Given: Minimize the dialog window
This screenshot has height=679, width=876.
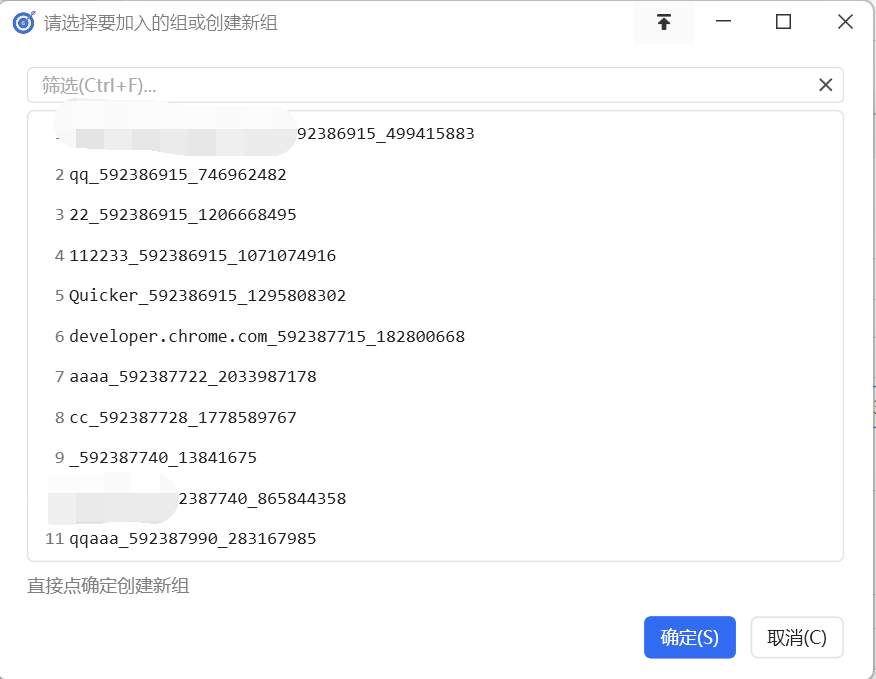Looking at the screenshot, I should coord(723,22).
